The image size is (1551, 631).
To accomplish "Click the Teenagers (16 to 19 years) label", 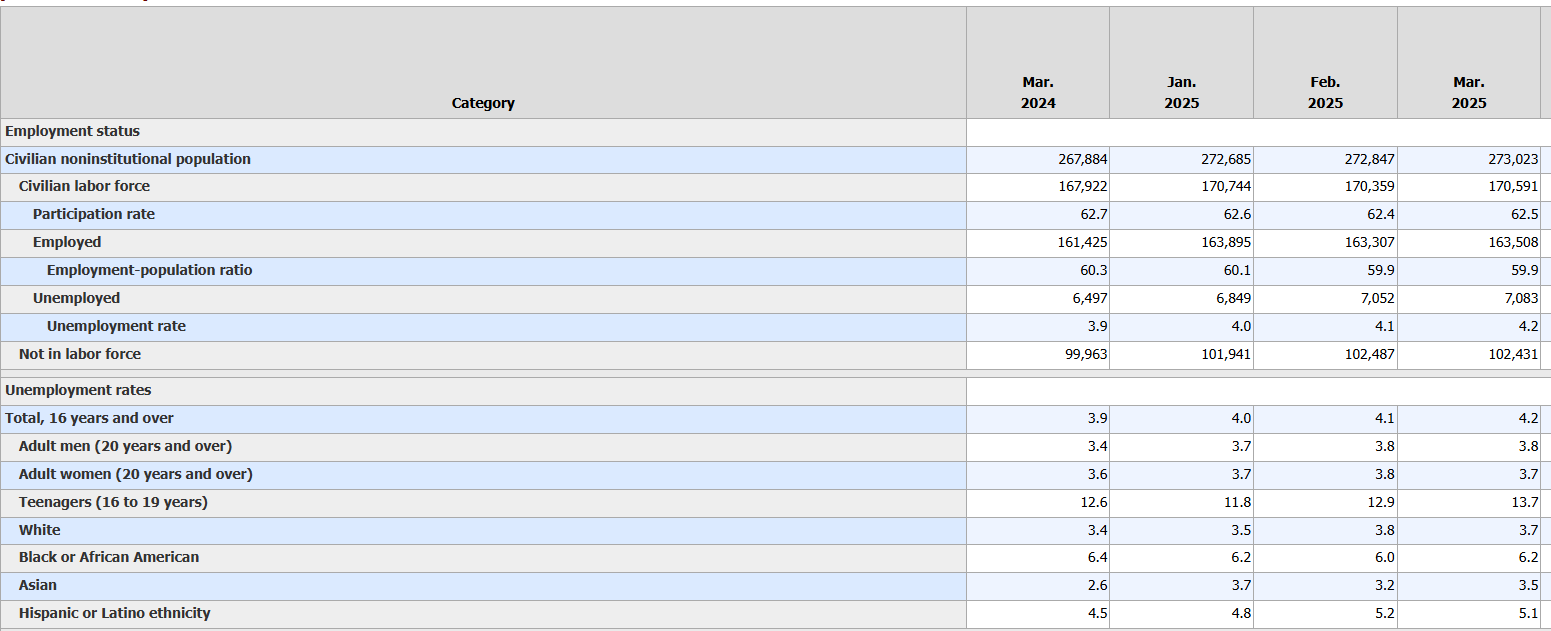I will tap(113, 502).
